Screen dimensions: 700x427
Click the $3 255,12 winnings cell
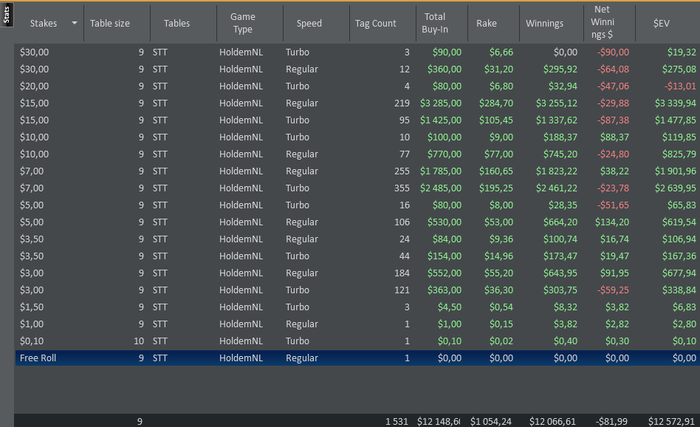[556, 103]
